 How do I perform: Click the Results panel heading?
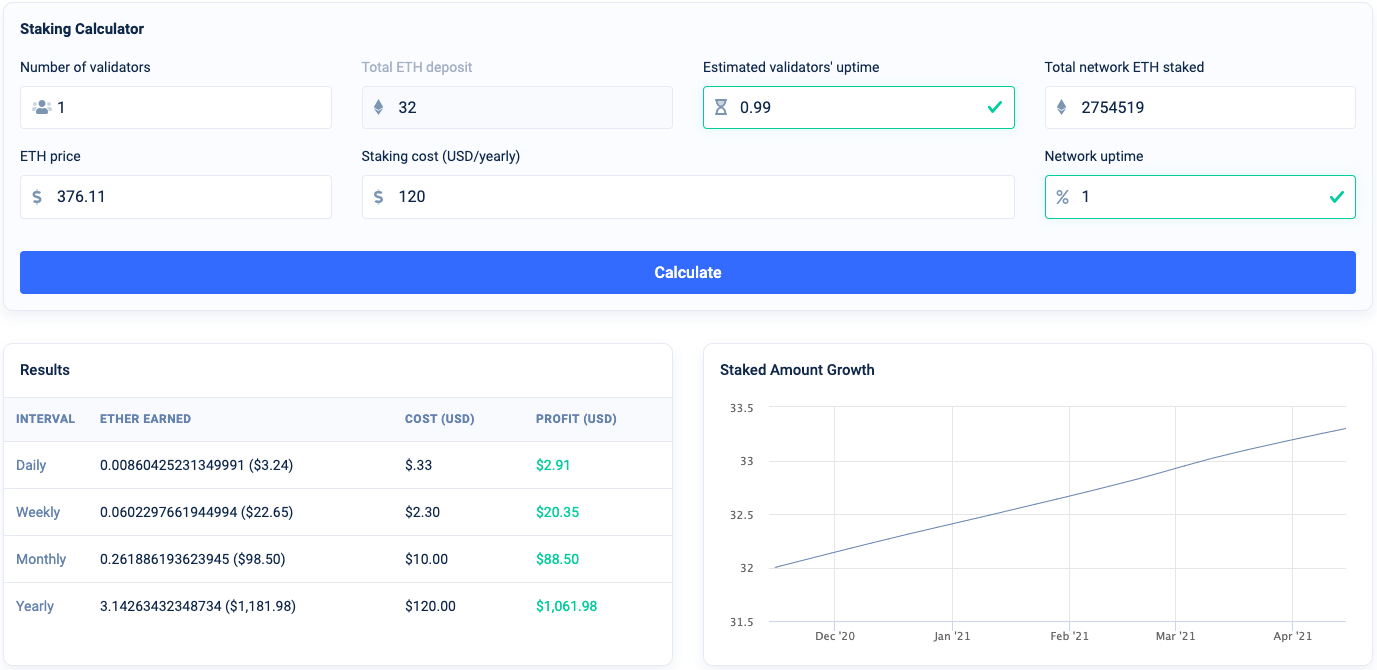click(x=45, y=370)
